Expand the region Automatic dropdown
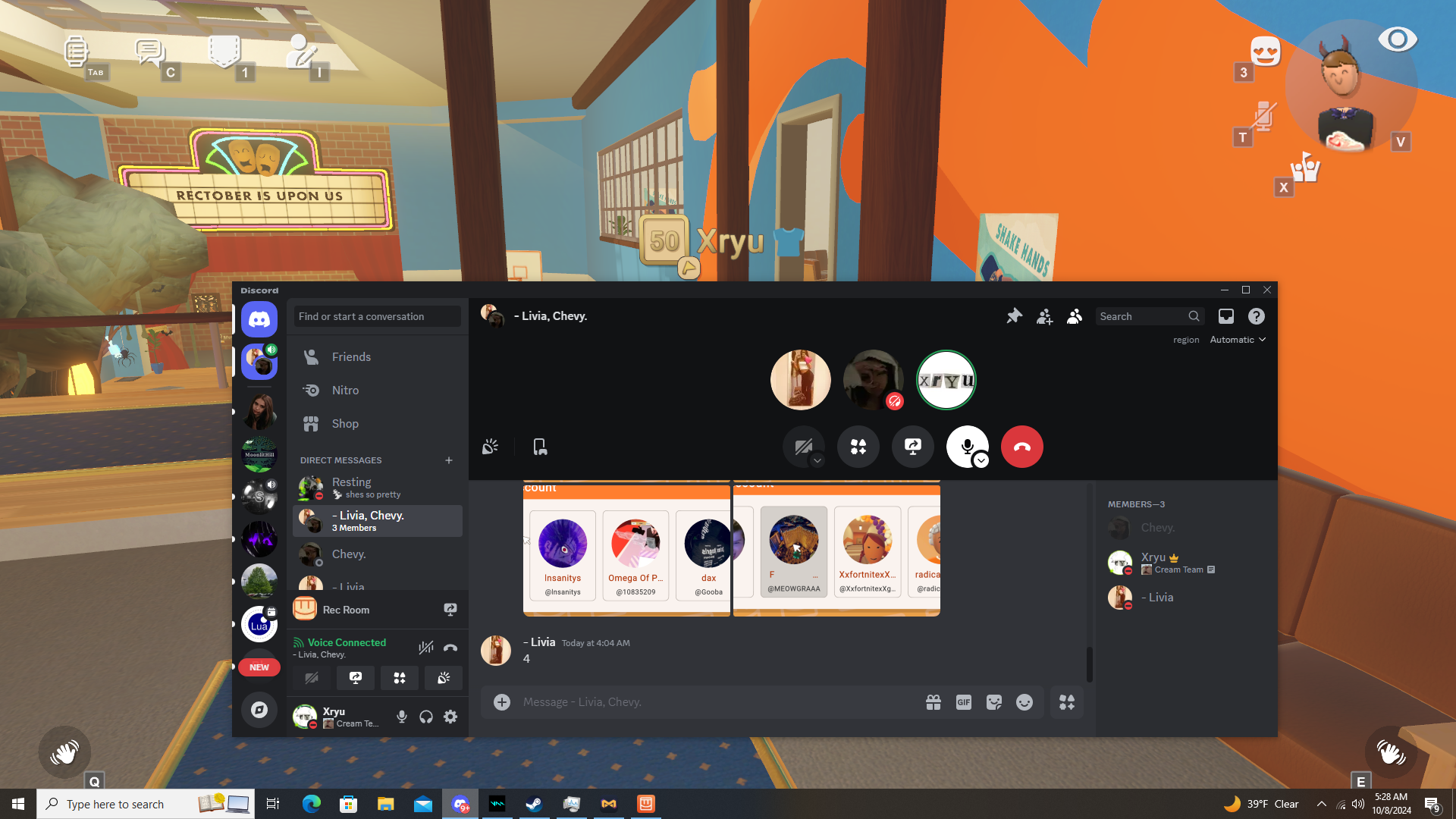The height and width of the screenshot is (819, 1456). pyautogui.click(x=1238, y=340)
